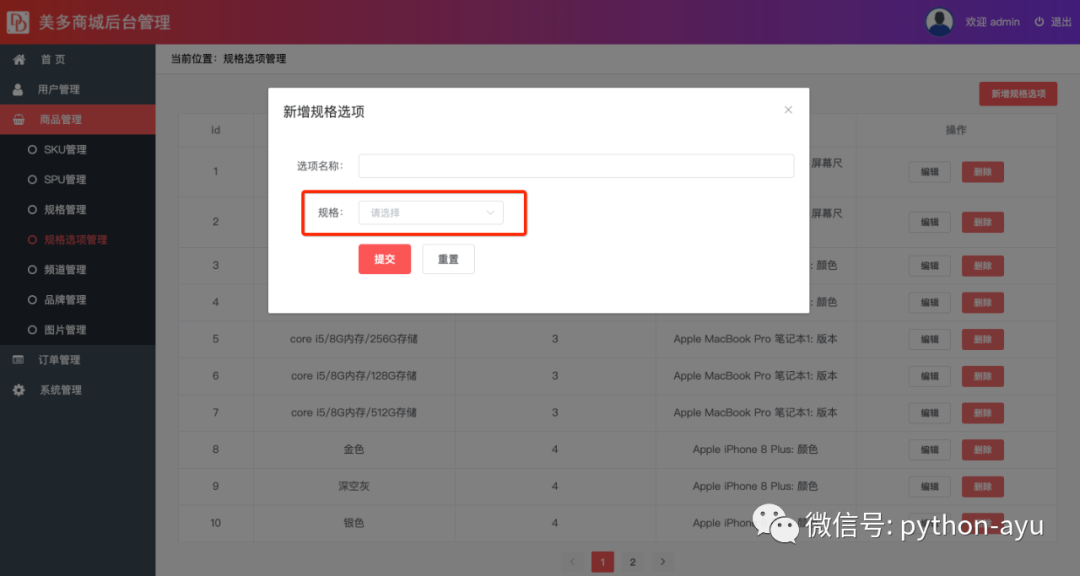
Task: Click the dropdown chevron in 规格 selector
Action: point(490,213)
